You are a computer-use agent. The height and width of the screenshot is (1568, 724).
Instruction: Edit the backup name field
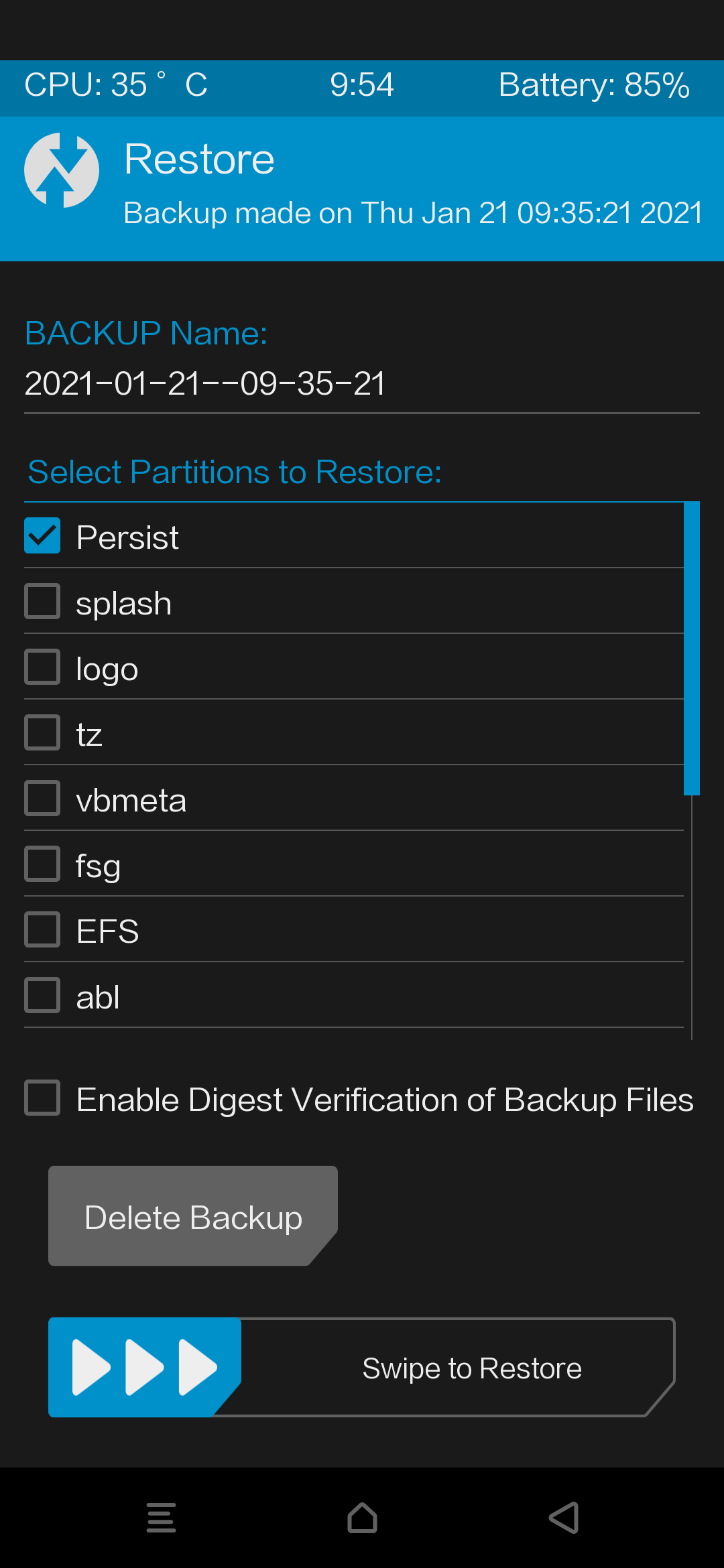point(362,384)
